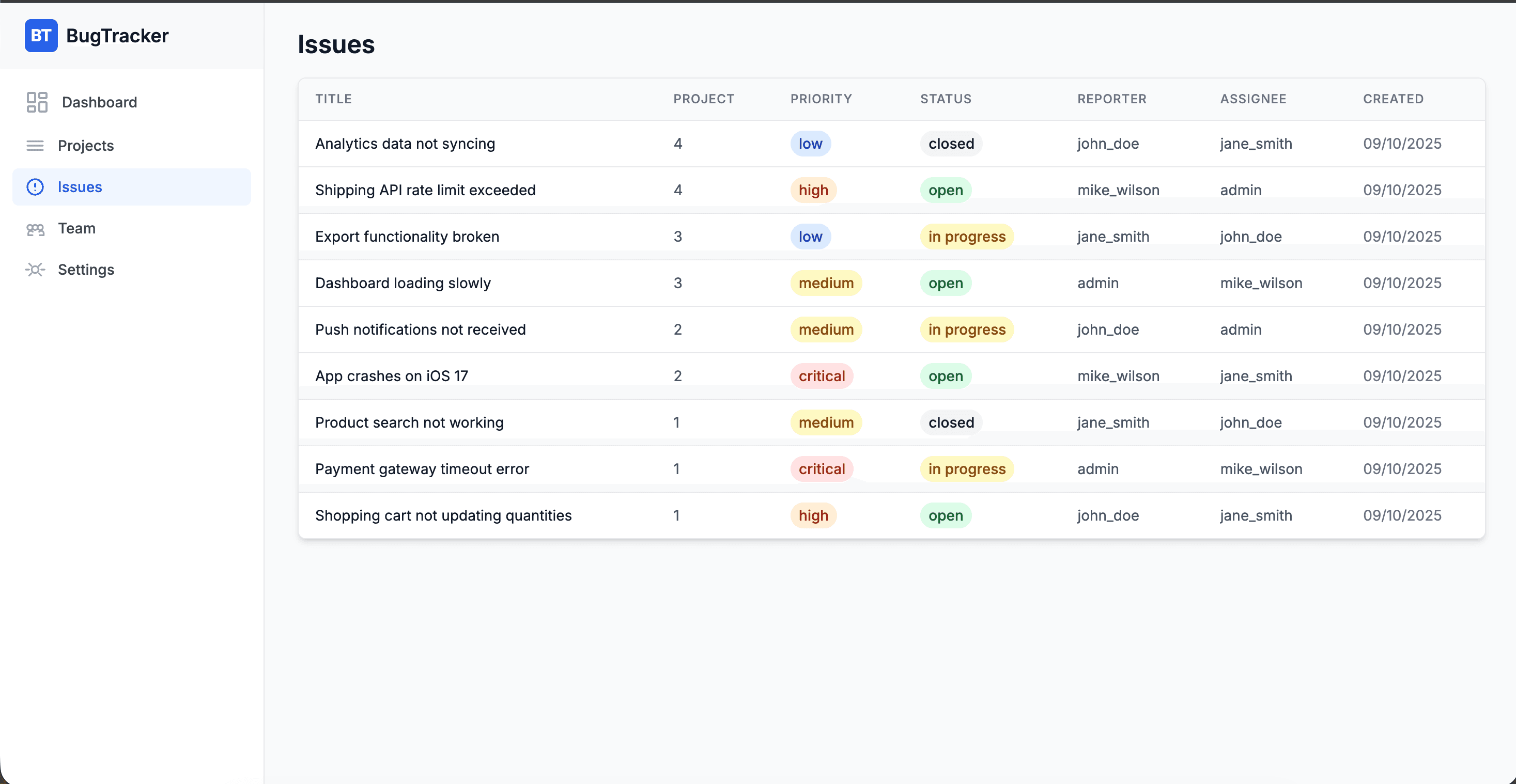Click closed status of Product search row
This screenshot has height=784, width=1516.
951,422
